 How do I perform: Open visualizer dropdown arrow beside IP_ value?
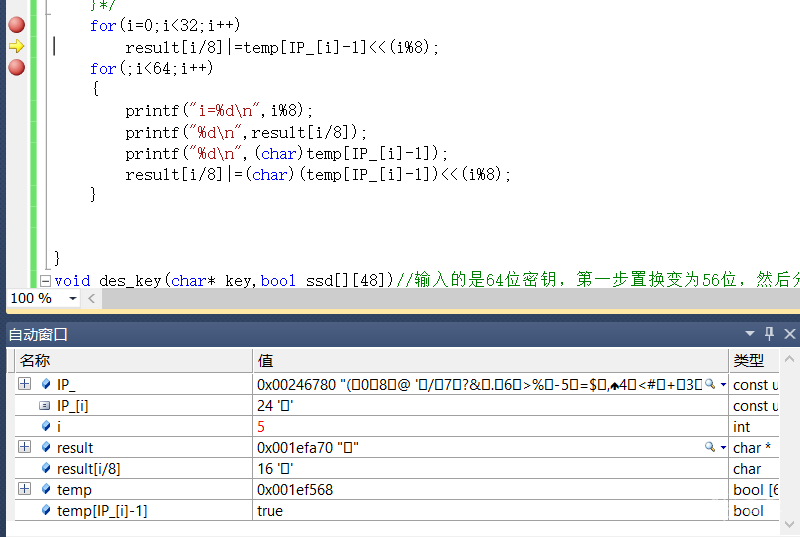(x=722, y=384)
